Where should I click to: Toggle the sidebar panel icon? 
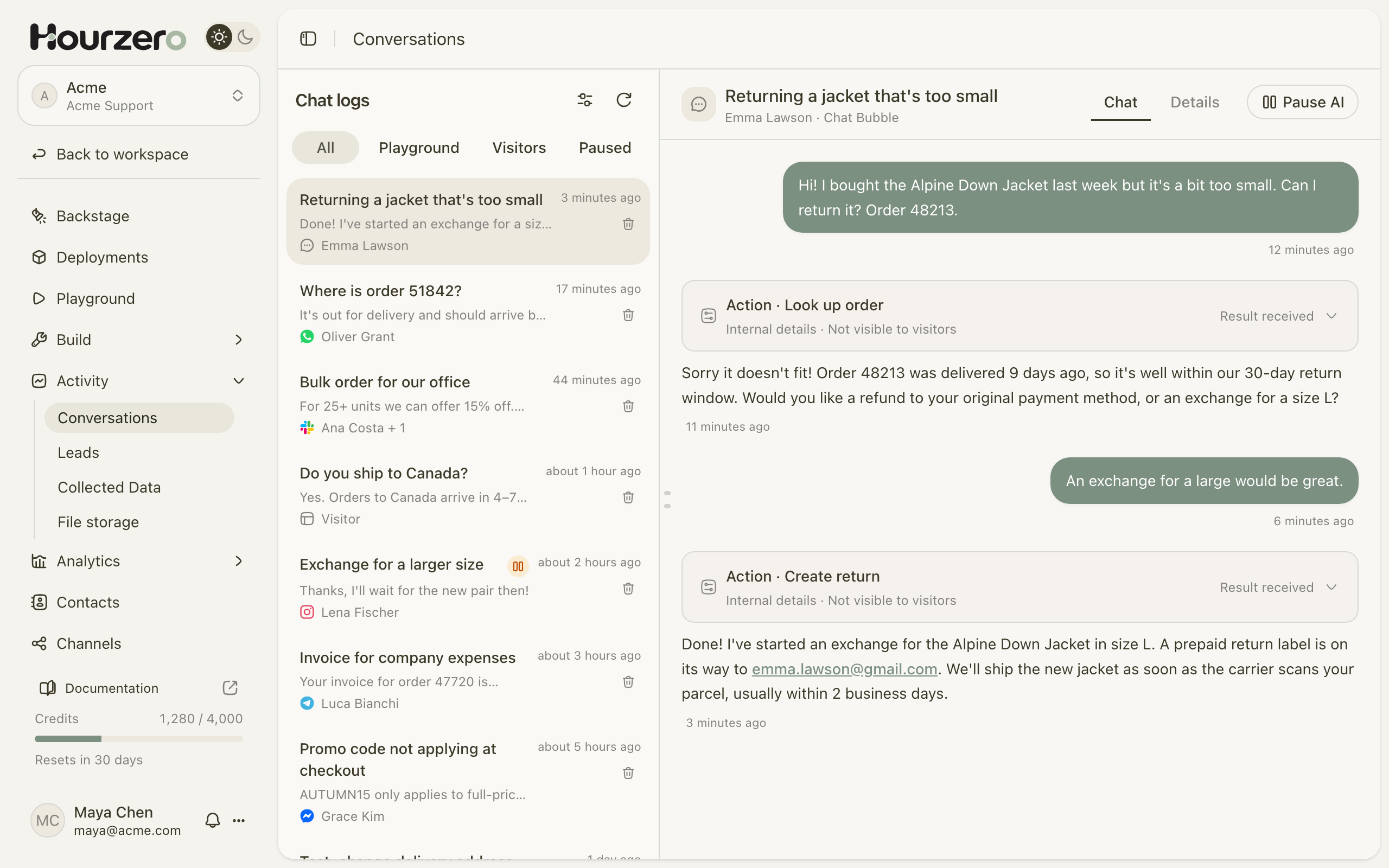click(x=308, y=39)
